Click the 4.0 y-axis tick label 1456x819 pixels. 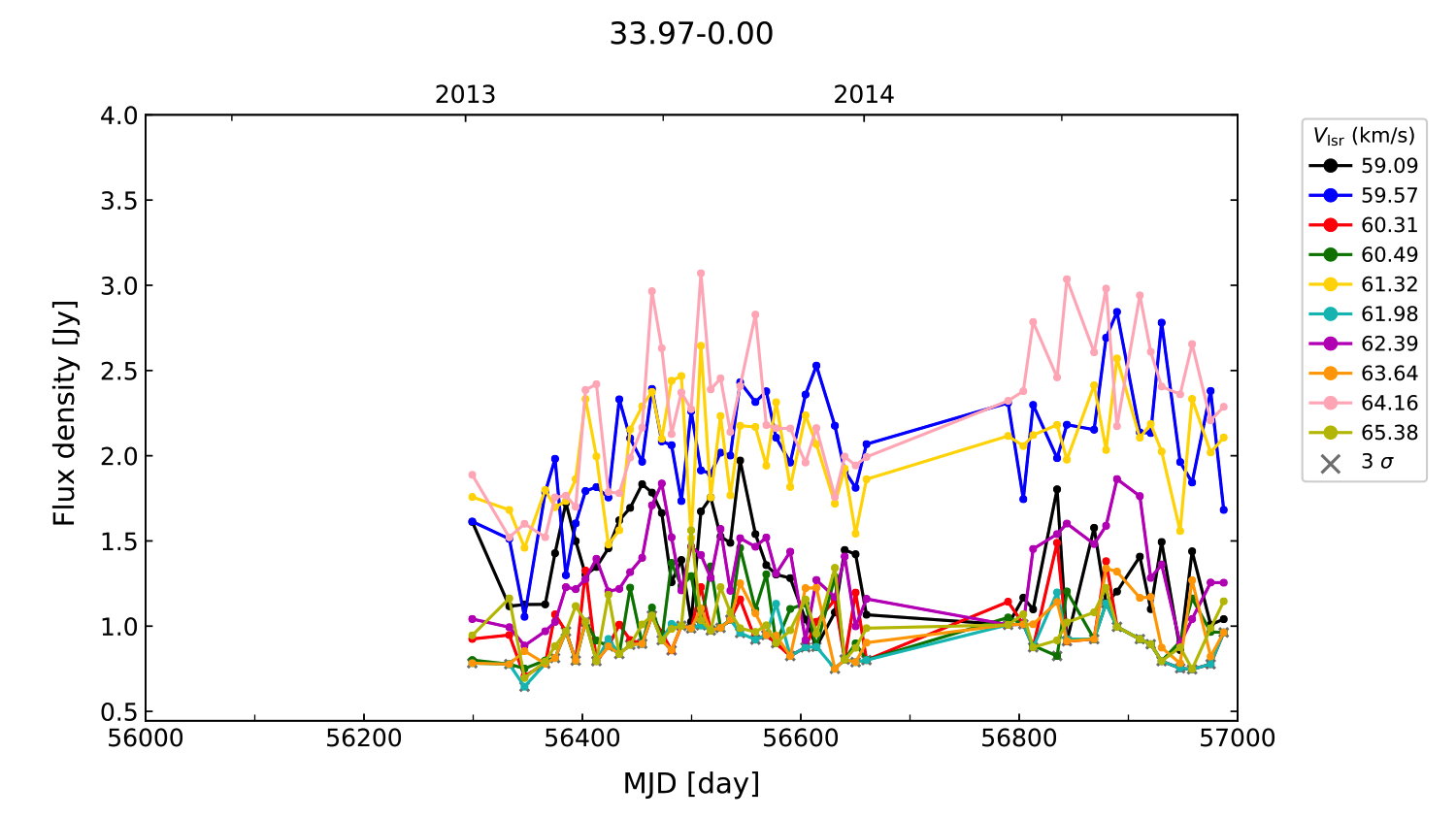coord(119,115)
